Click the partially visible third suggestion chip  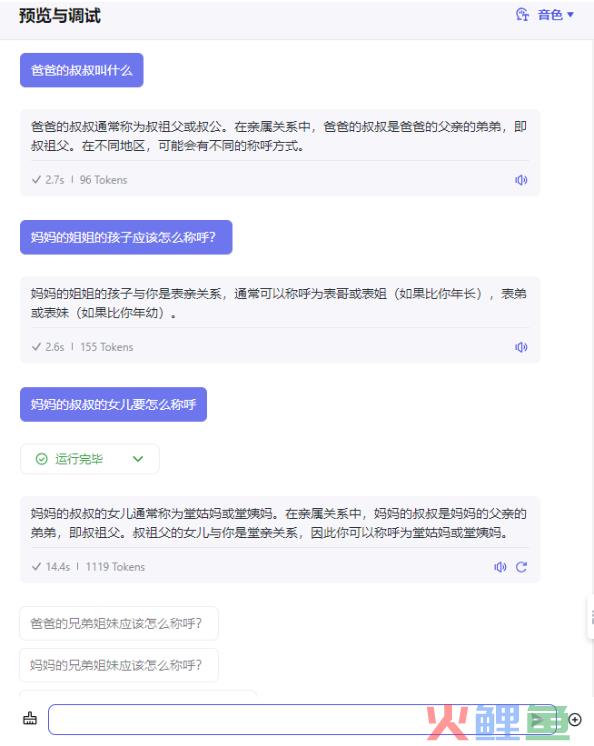coord(138,693)
